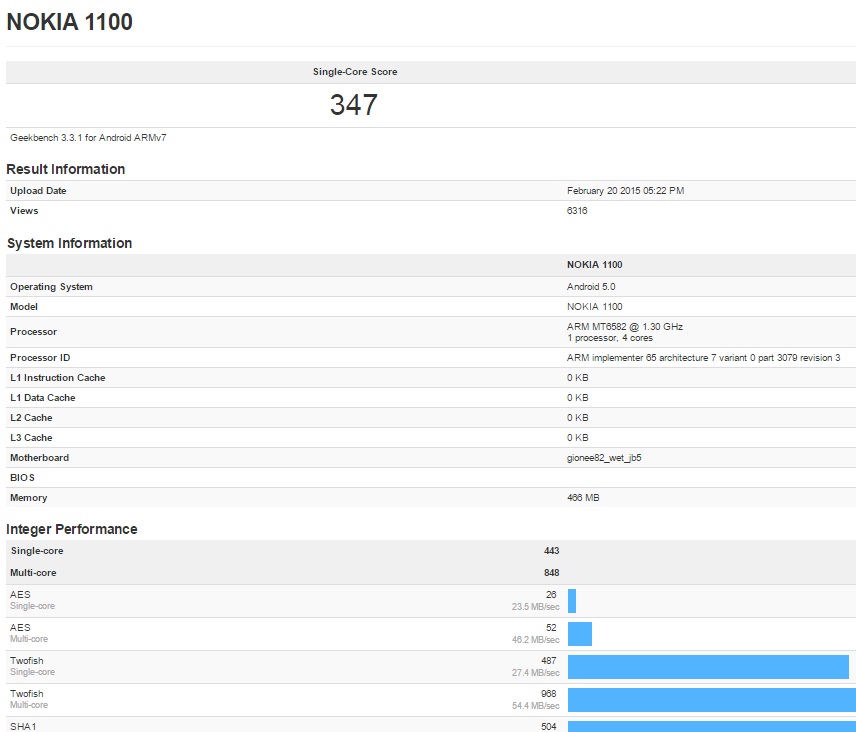Select the L1 Data Cache label
Viewport: 856px width, 732px height.
tap(43, 398)
